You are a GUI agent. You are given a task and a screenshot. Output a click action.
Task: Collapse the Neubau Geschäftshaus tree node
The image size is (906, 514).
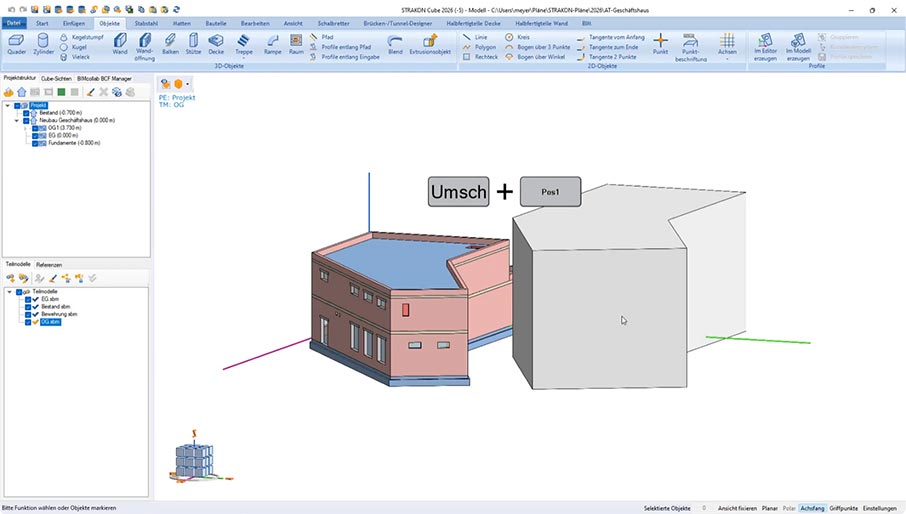(x=16, y=121)
